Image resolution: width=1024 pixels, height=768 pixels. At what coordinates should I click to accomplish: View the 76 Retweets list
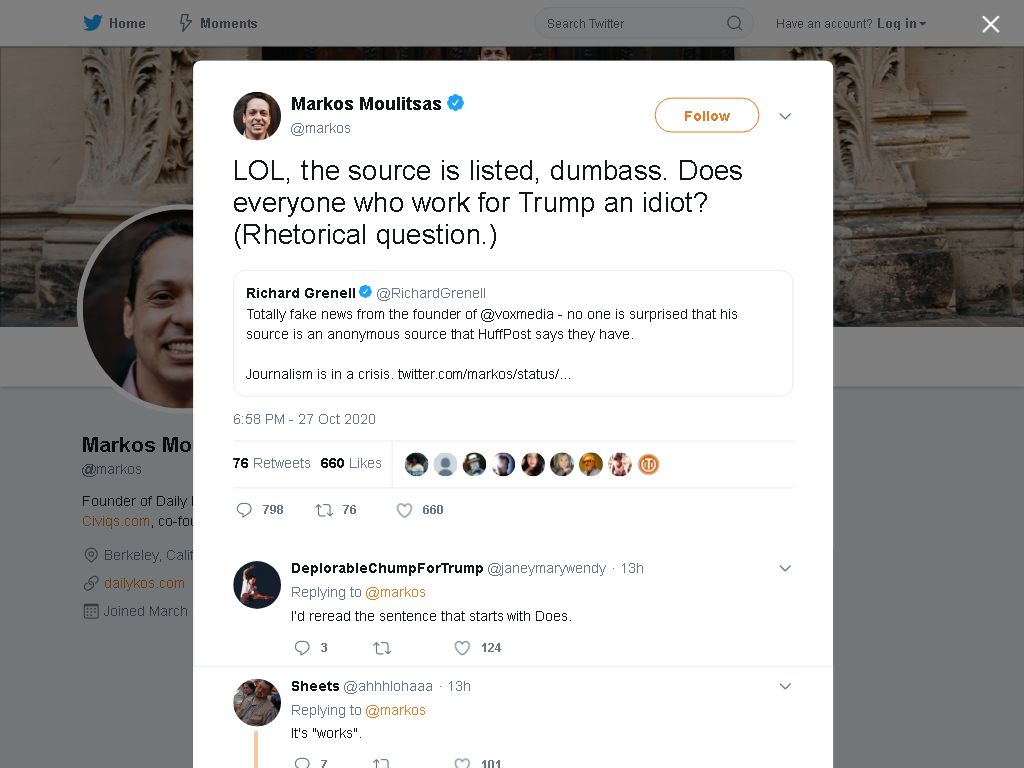[x=272, y=463]
